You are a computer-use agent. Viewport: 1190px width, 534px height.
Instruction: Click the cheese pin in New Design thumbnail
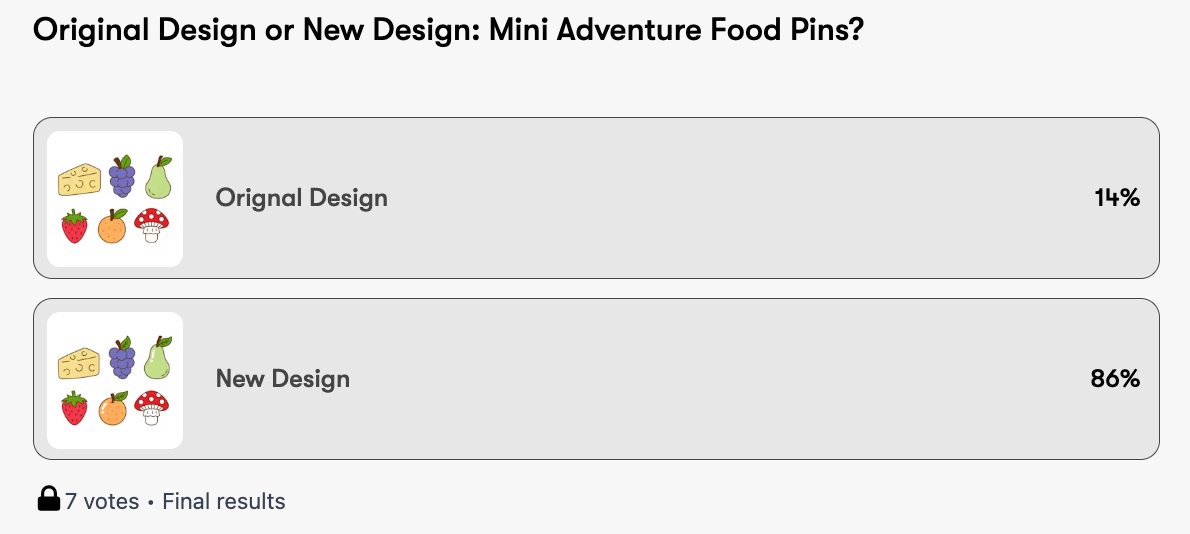coord(79,361)
